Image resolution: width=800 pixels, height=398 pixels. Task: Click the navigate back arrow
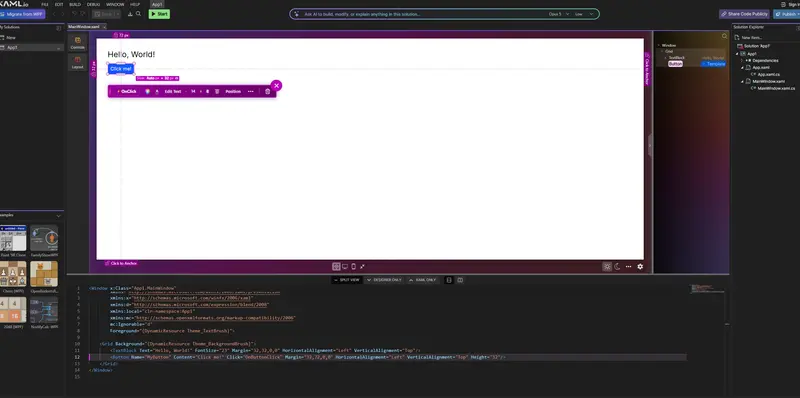pos(55,14)
